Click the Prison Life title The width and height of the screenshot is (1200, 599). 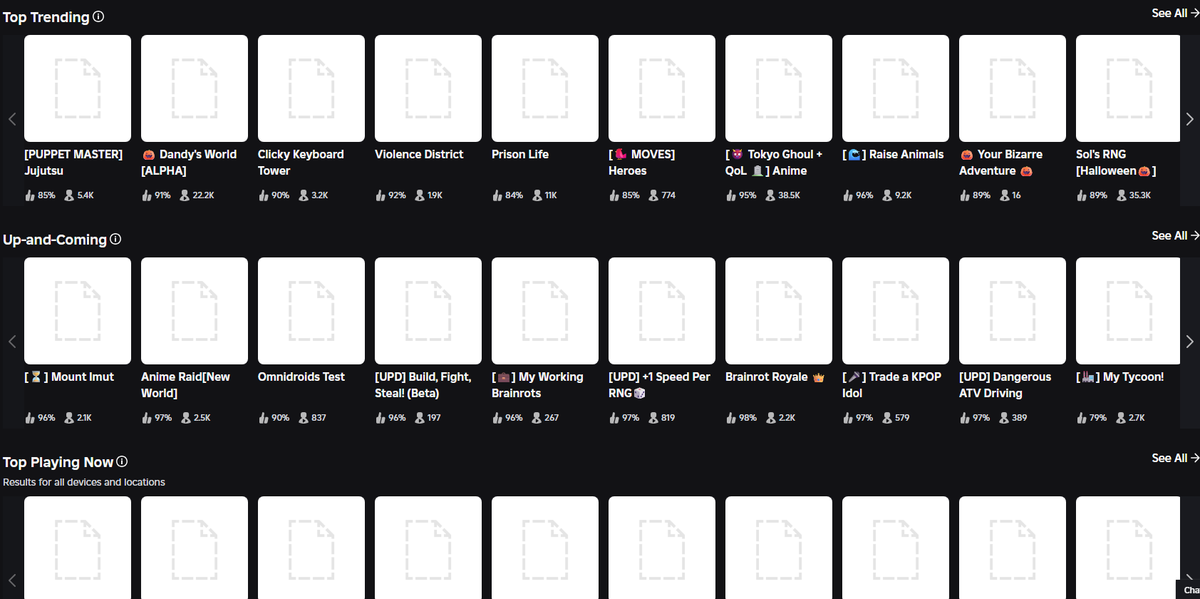pyautogui.click(x=520, y=154)
